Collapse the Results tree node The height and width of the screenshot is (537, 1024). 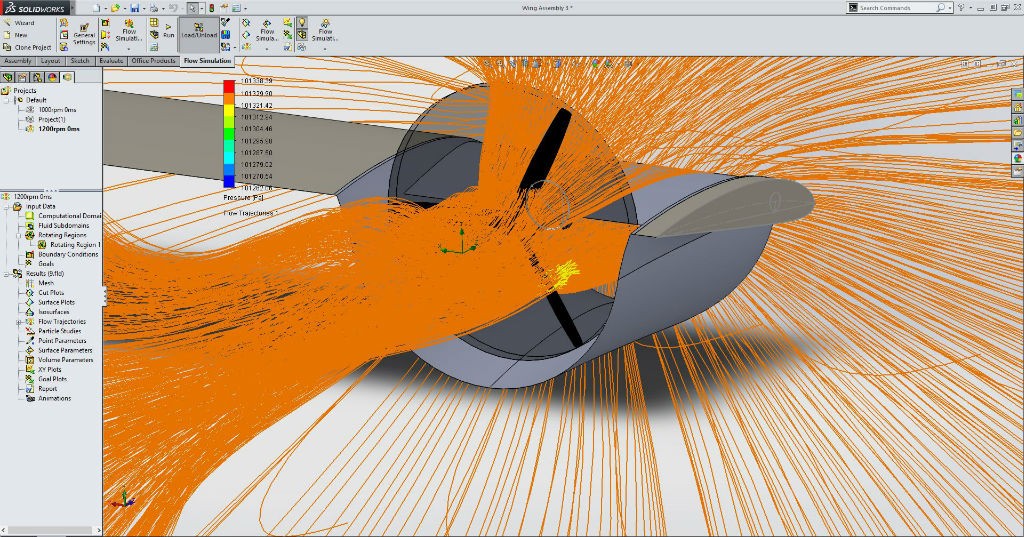[7, 273]
